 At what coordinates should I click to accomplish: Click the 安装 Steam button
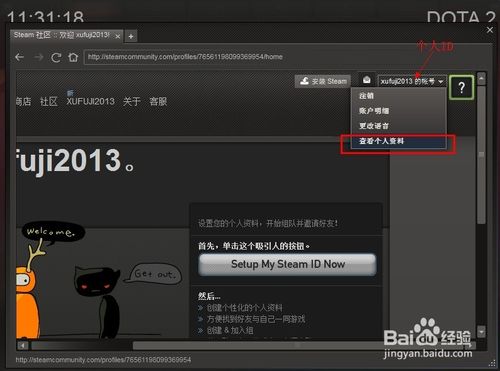point(323,81)
